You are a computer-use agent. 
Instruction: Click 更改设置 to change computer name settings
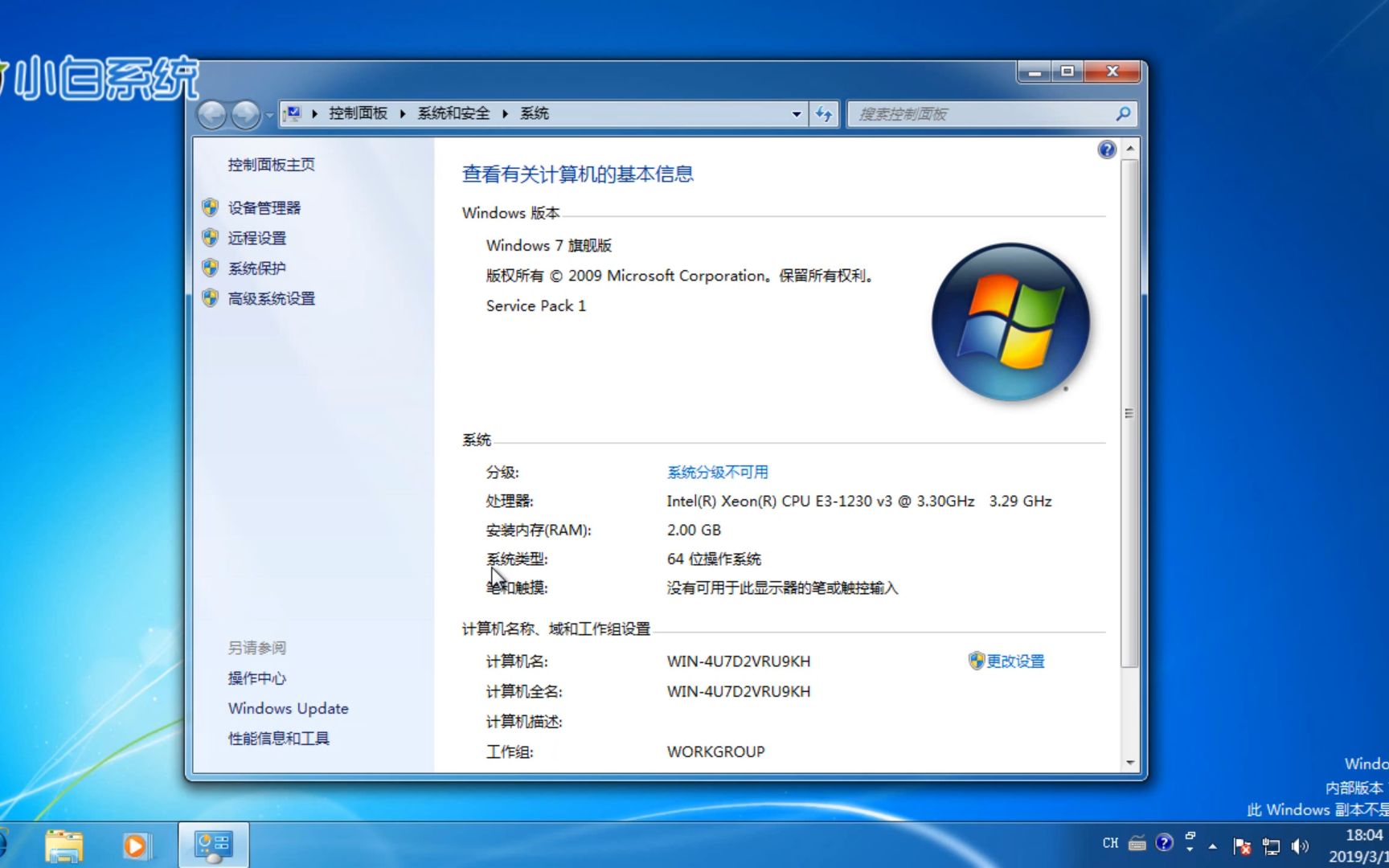coord(1016,661)
